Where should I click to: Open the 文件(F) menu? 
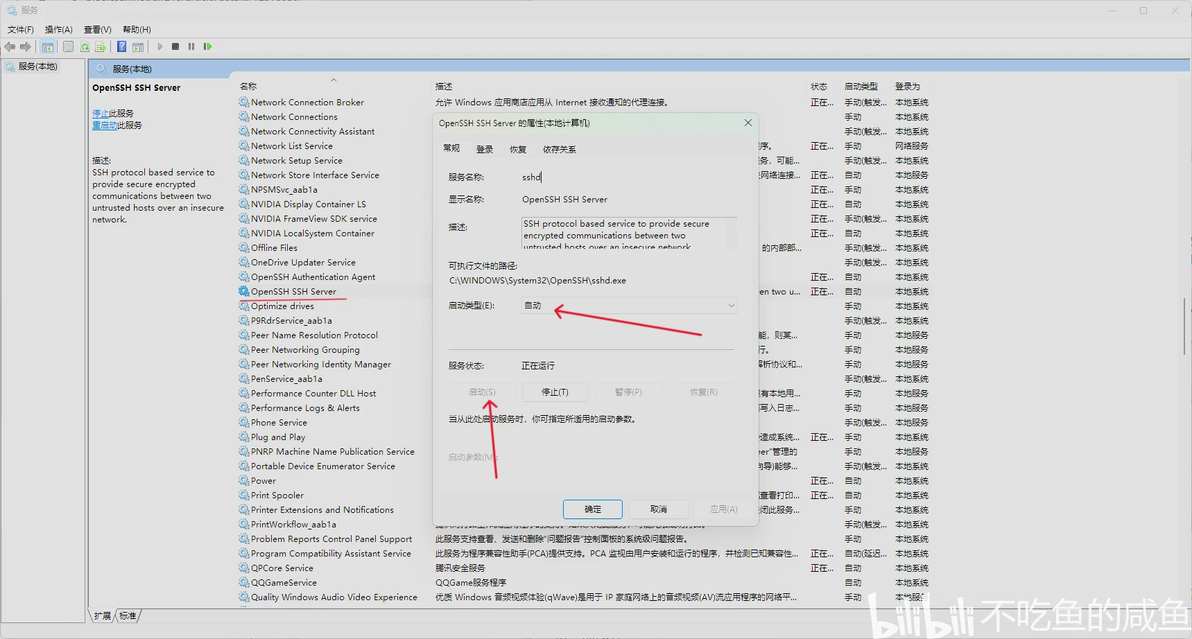coord(21,30)
